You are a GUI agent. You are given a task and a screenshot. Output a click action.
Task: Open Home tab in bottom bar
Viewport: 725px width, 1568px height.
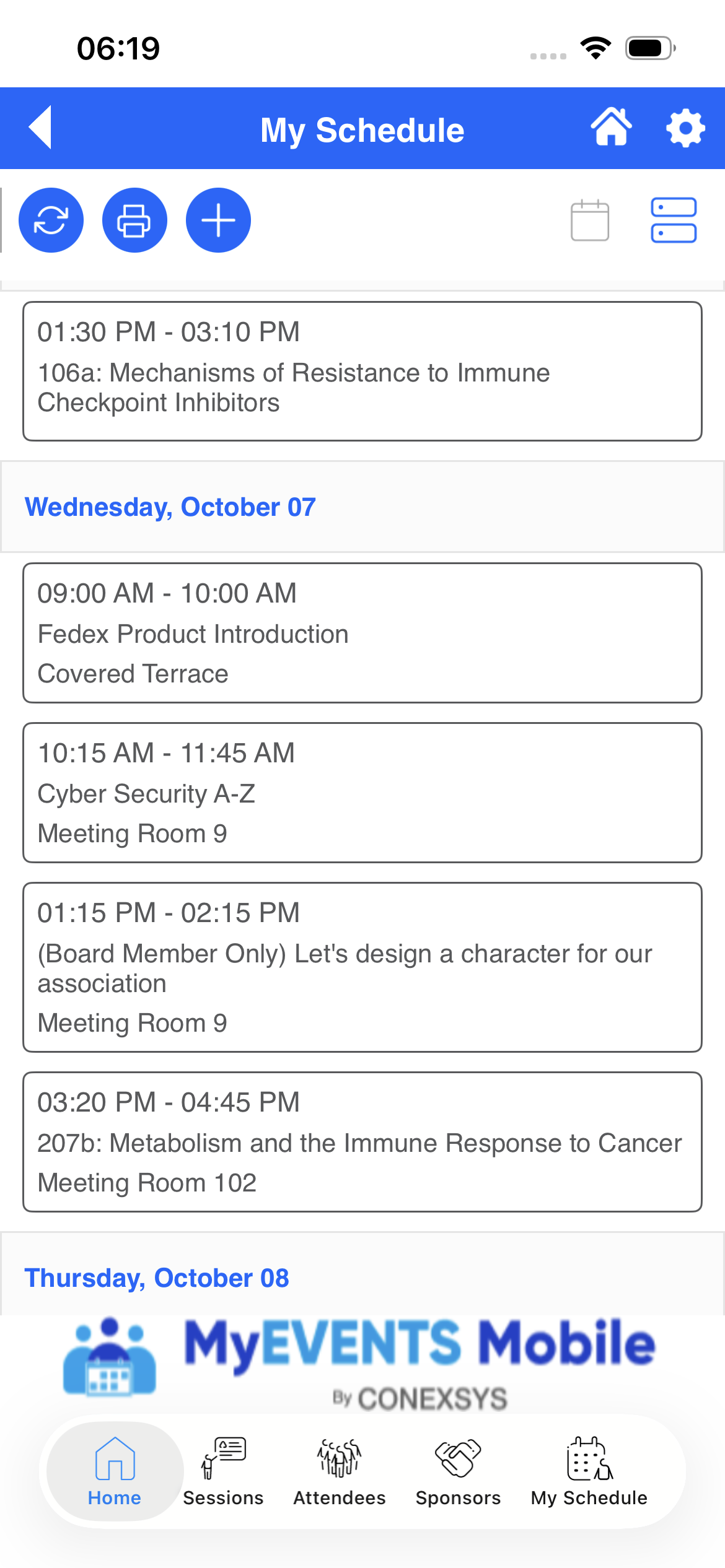[115, 1471]
